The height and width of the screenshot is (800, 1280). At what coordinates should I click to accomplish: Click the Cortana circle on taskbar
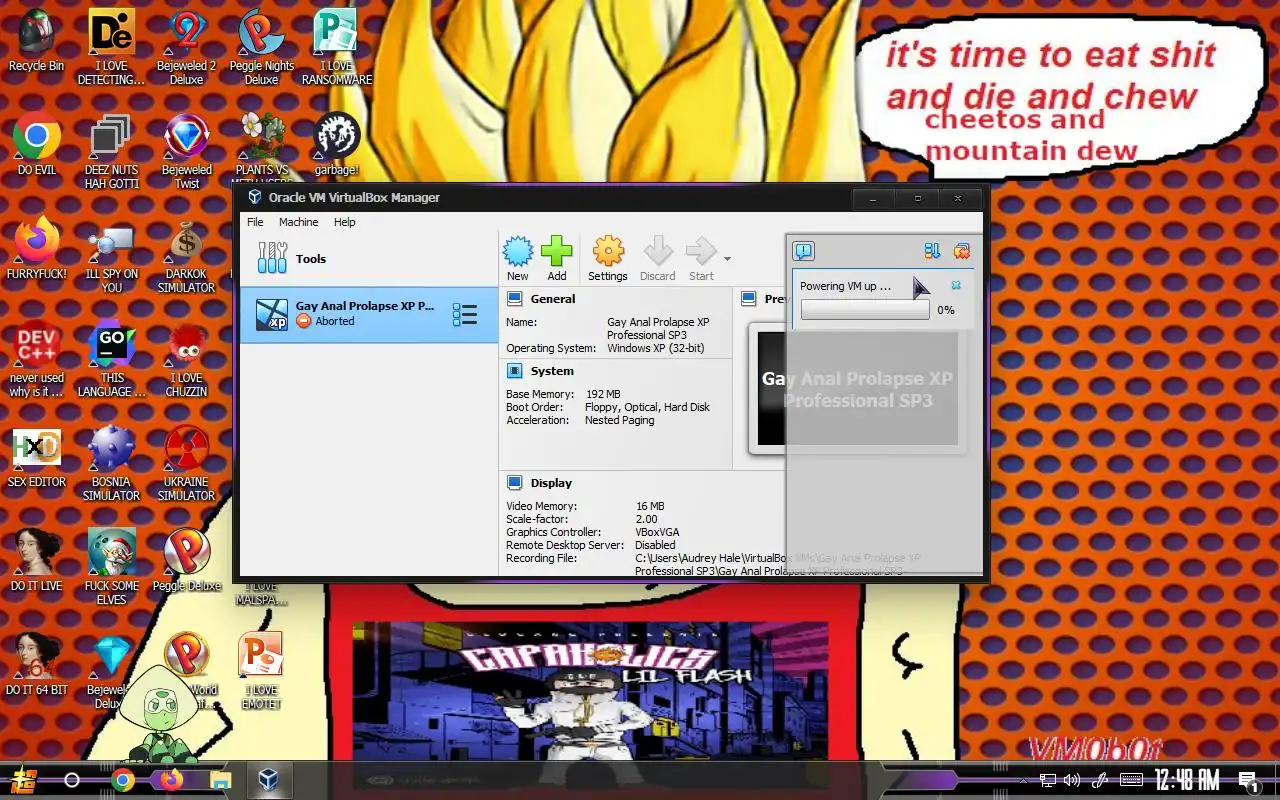pos(72,780)
